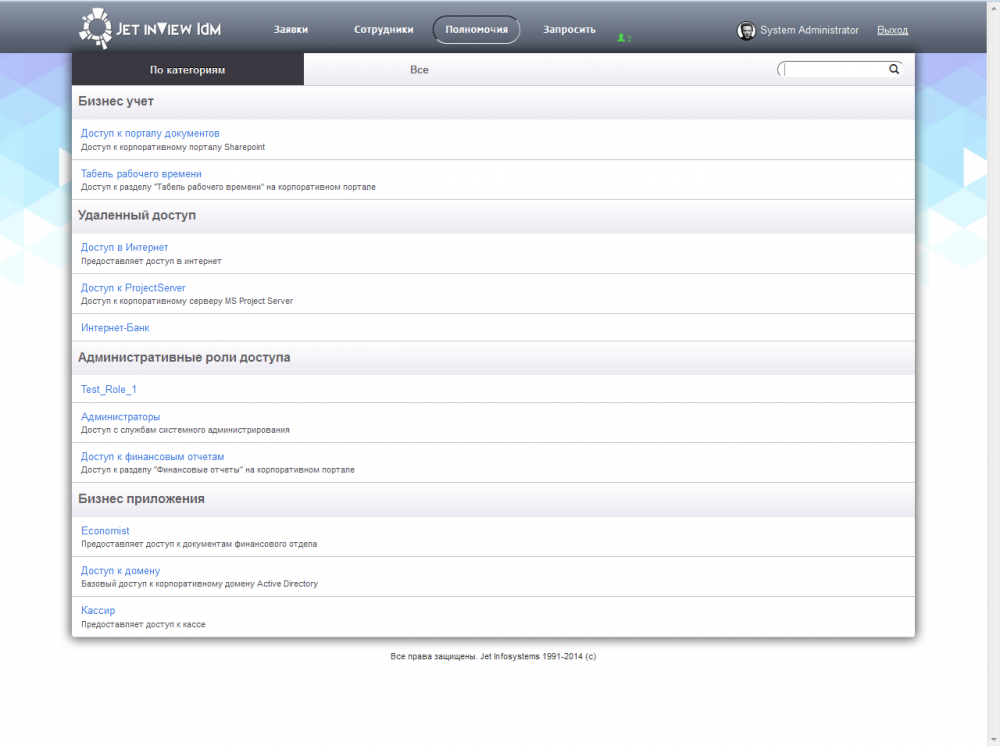Screen dimensions: 1000x746
Task: Open Доступ в Интернет link
Action: coord(124,247)
